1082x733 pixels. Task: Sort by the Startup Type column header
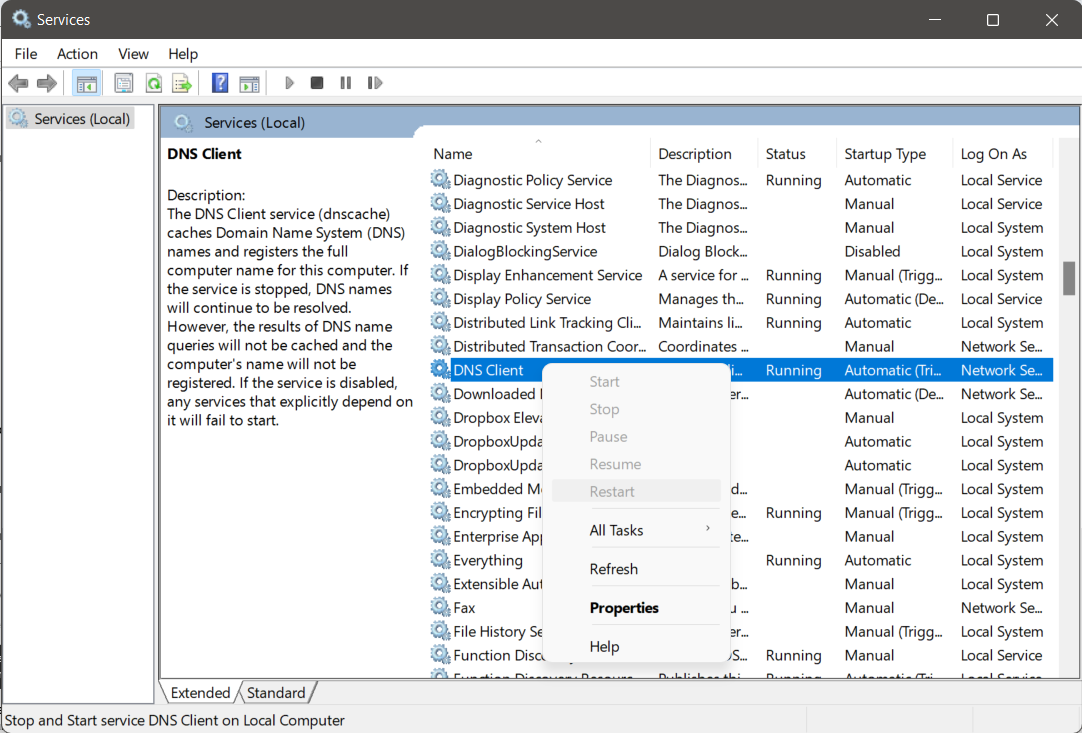pyautogui.click(x=894, y=154)
